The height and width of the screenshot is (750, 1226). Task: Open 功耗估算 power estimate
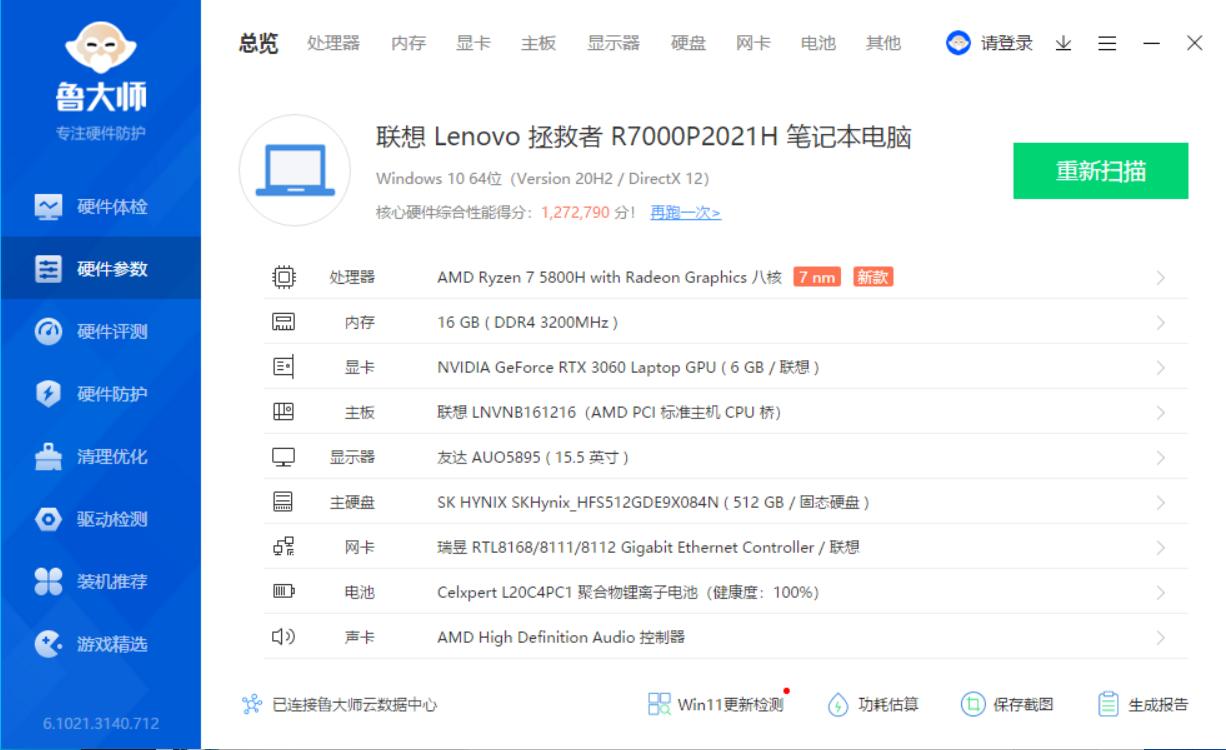point(873,704)
